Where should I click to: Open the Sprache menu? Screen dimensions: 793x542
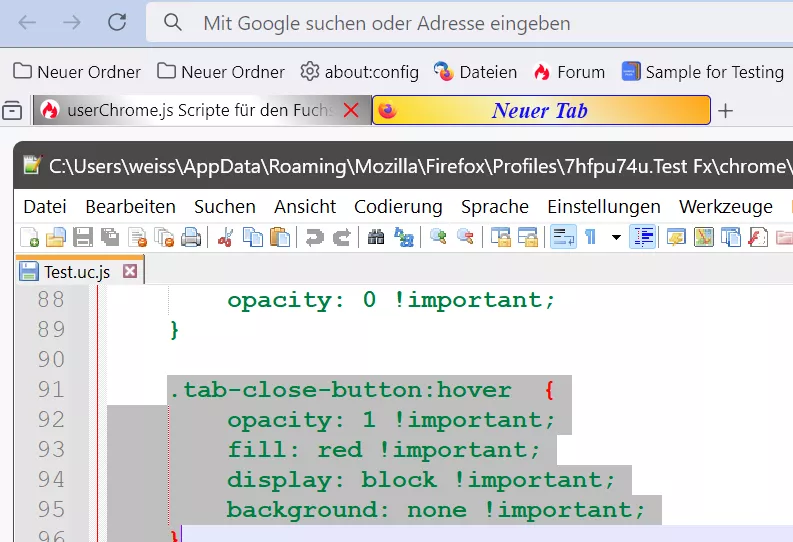(495, 207)
